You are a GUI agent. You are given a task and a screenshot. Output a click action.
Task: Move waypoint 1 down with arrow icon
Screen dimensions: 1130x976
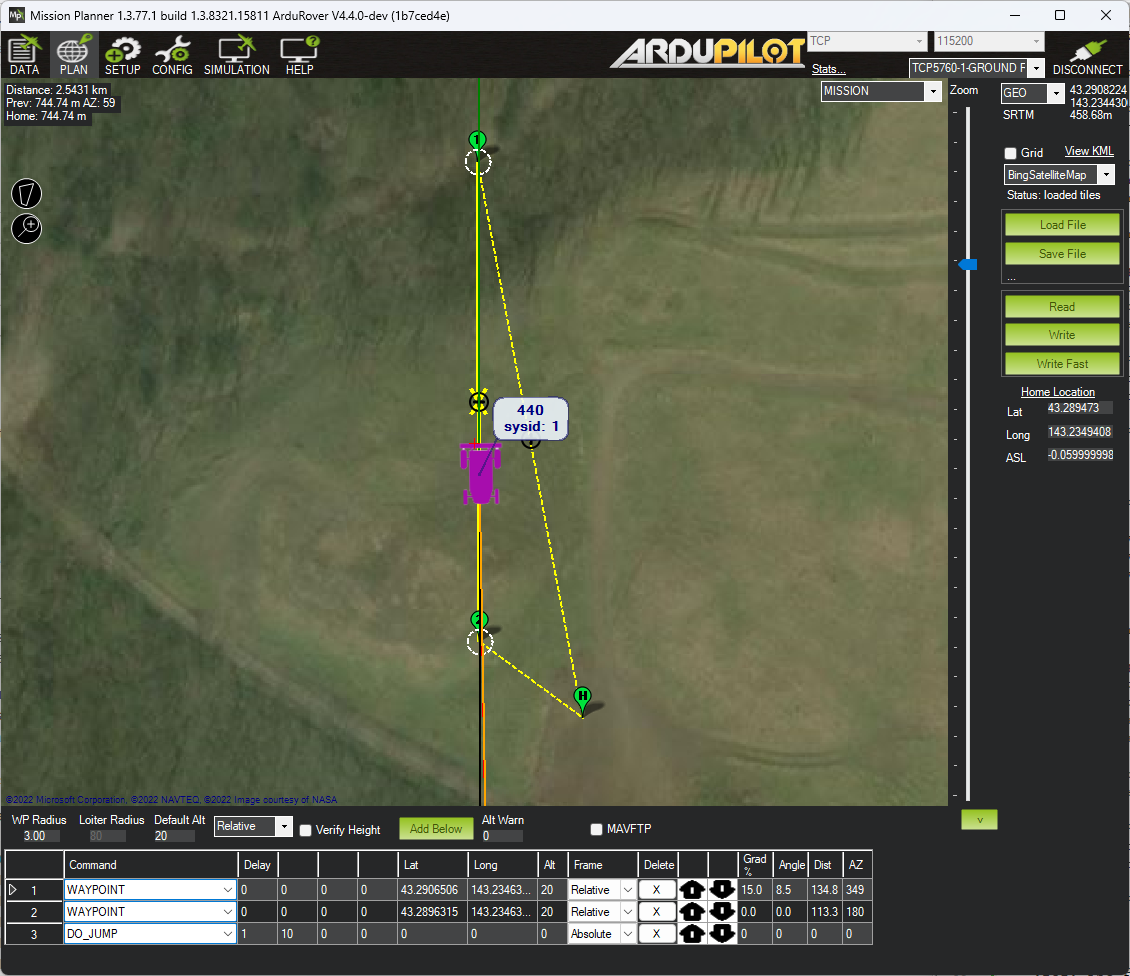723,889
